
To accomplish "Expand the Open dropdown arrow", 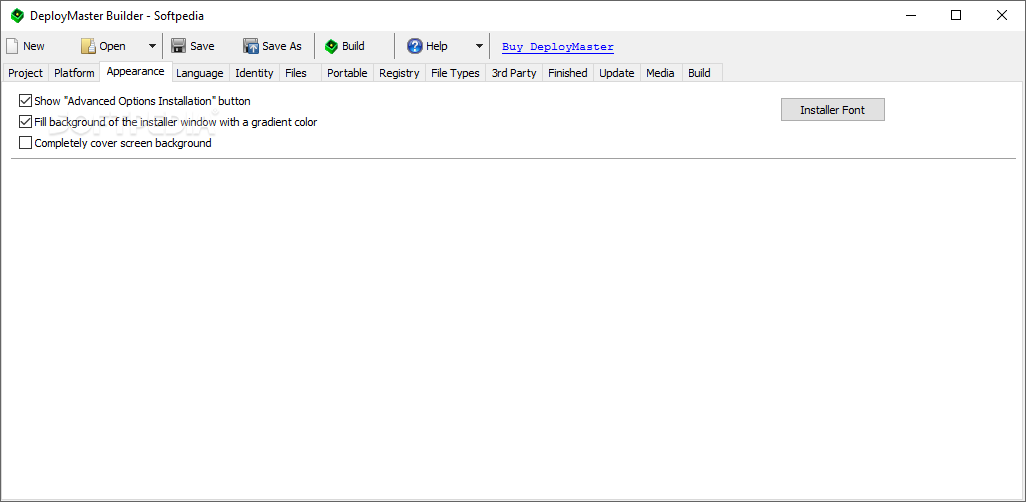I will click(x=152, y=46).
